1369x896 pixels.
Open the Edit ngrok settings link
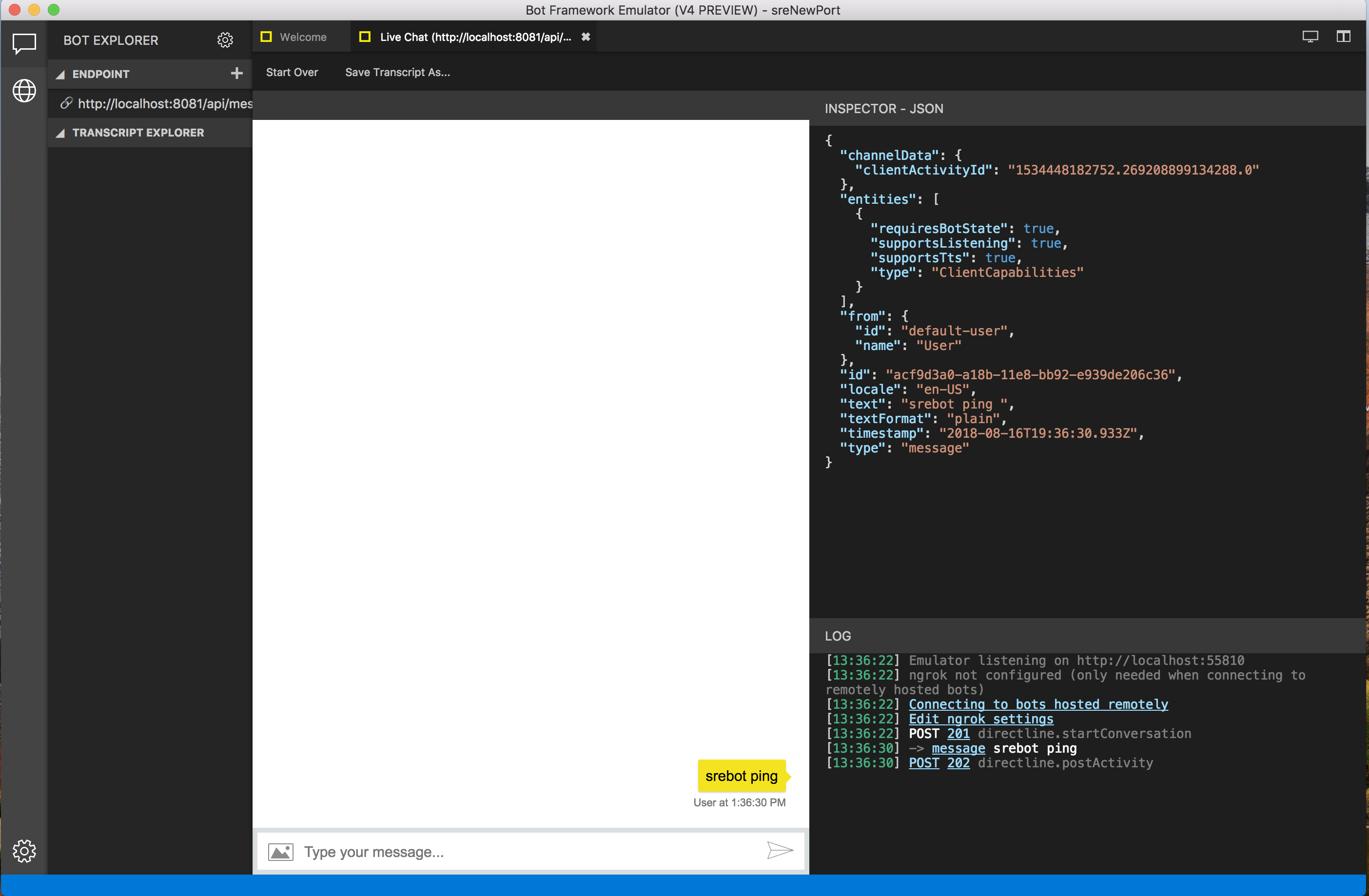981,719
